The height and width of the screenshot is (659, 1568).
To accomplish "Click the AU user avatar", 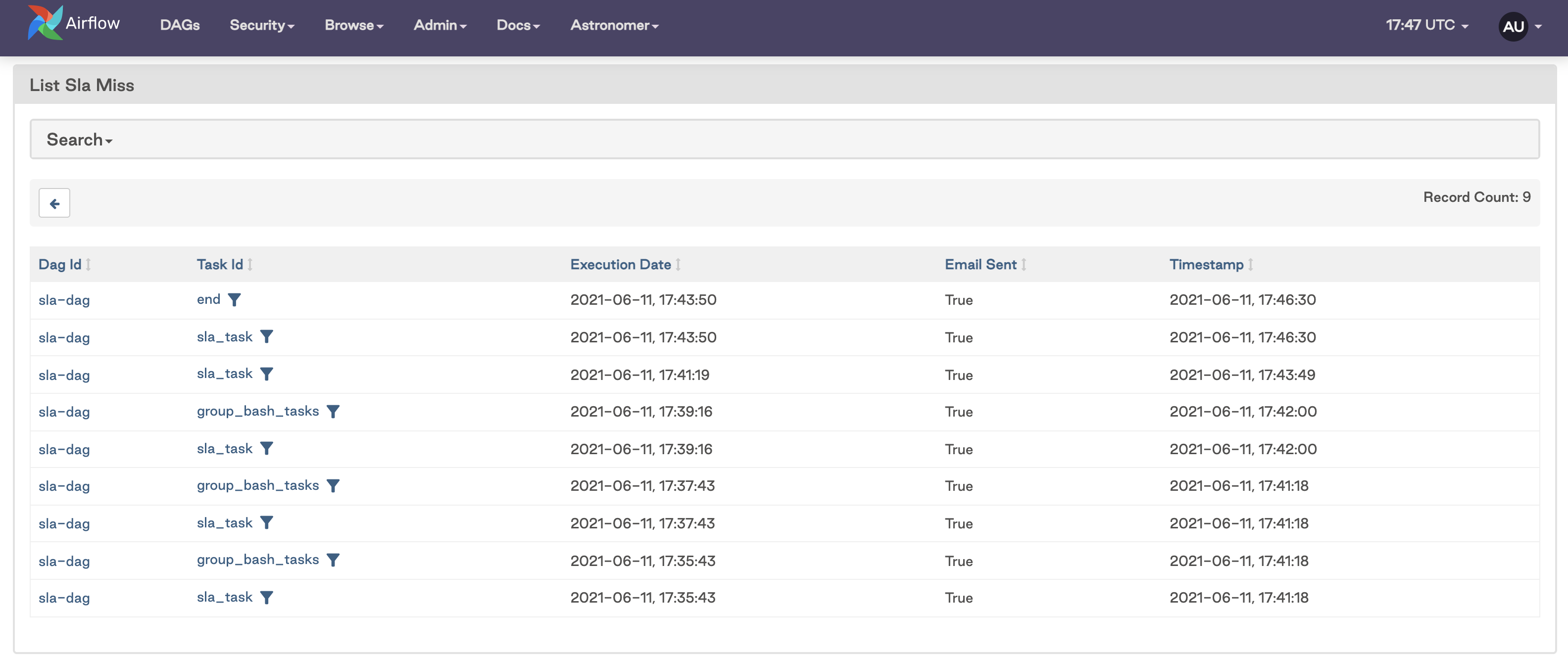I will [1513, 26].
